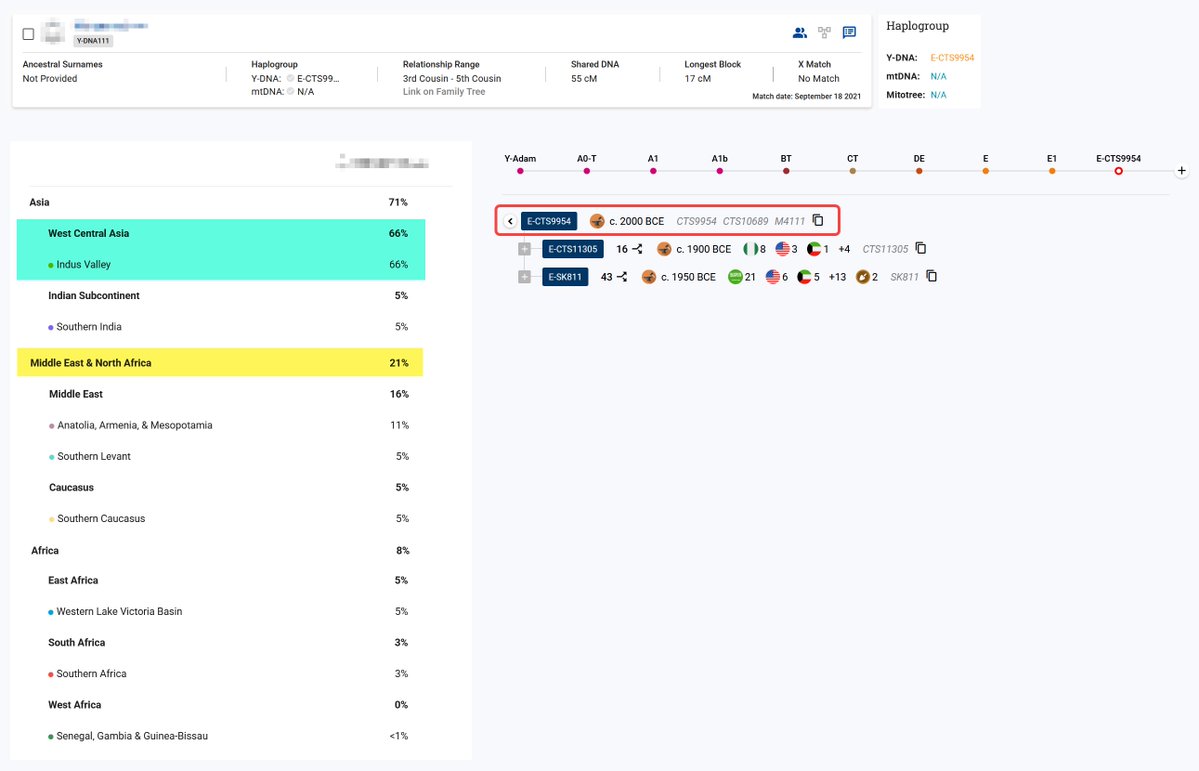Click the Nigeria flag in the E-CTS11305 row
This screenshot has height=771, width=1199.
point(751,249)
